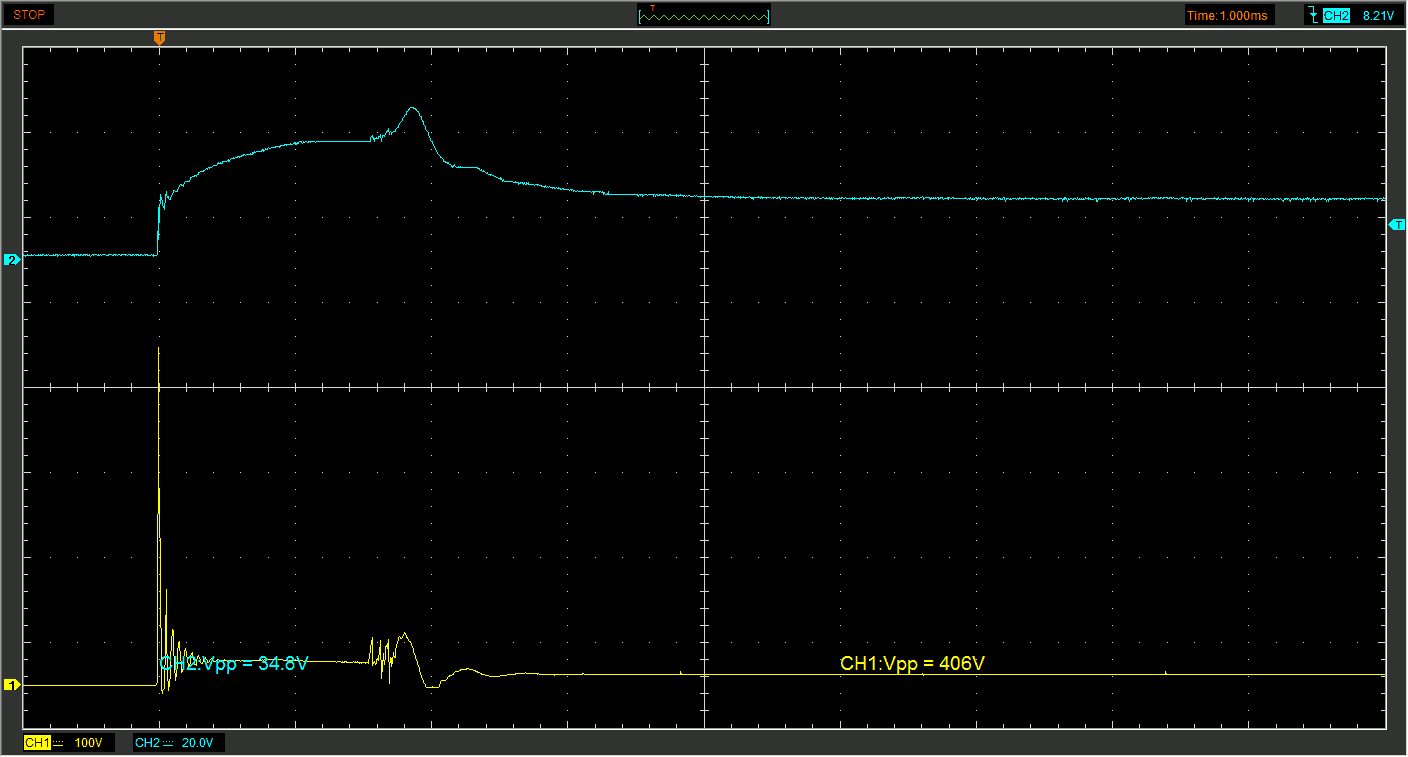Toggle the cyan CH2 channel label
The width and height of the screenshot is (1408, 757).
pyautogui.click(x=147, y=743)
